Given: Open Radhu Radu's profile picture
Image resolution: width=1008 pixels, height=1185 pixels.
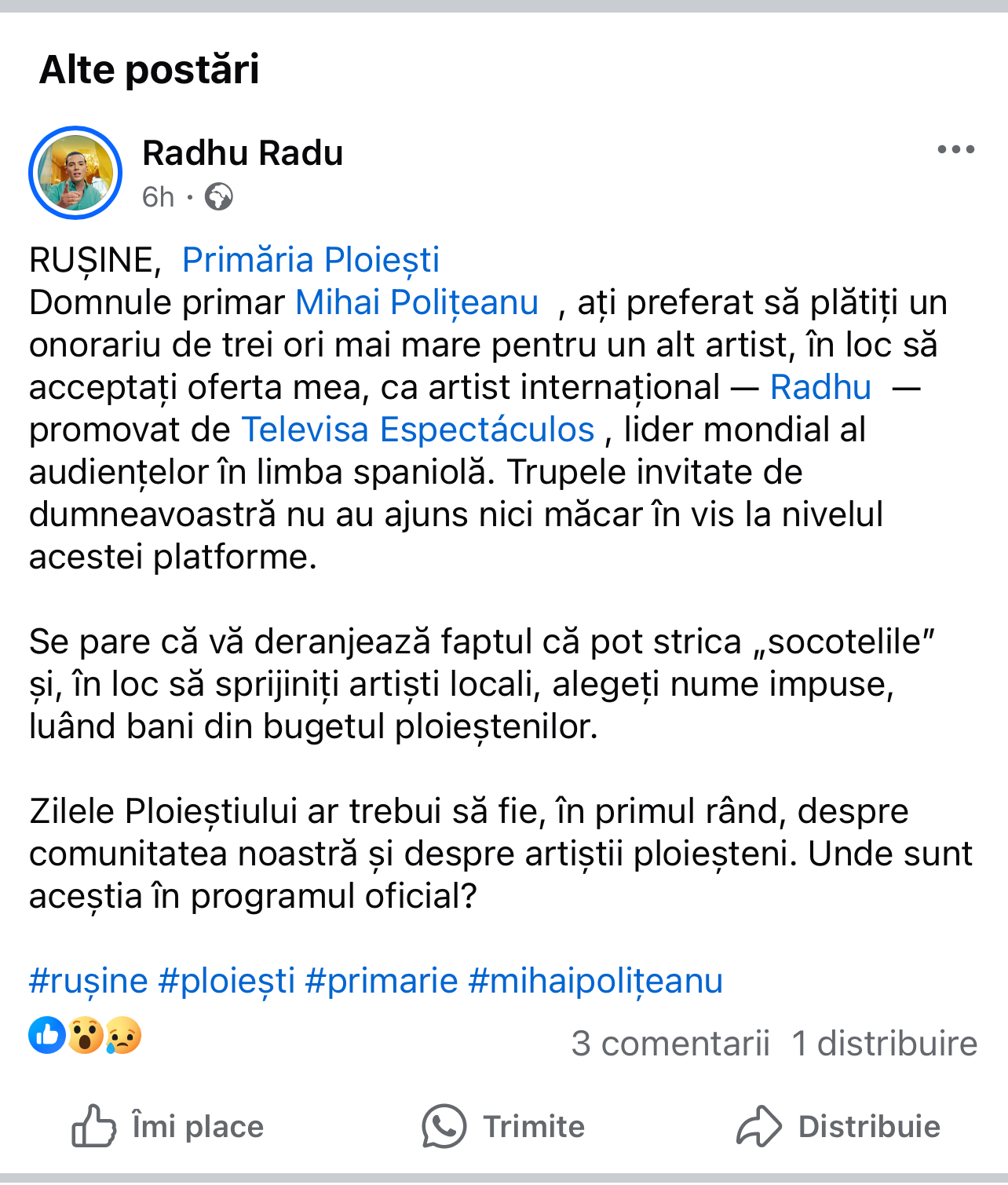Looking at the screenshot, I should (x=75, y=173).
